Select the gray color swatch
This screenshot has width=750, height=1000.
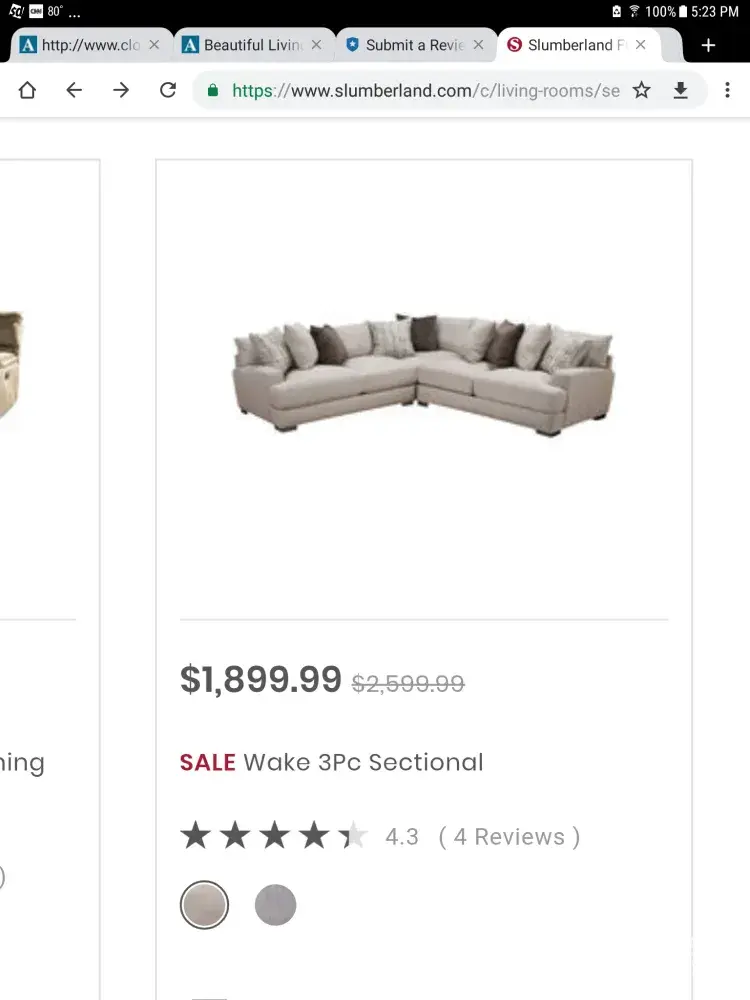[275, 906]
